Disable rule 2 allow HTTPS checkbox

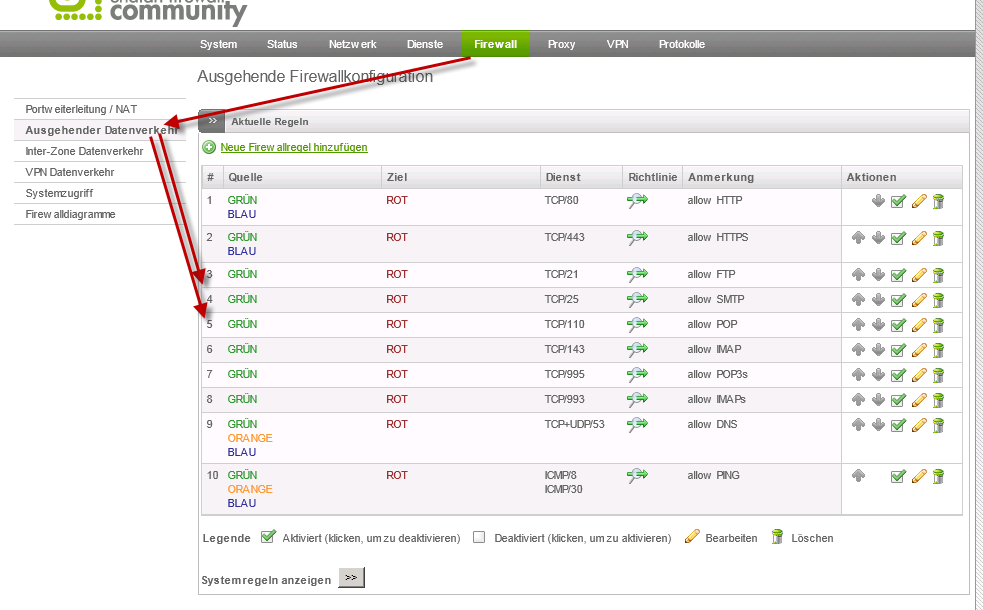click(898, 238)
